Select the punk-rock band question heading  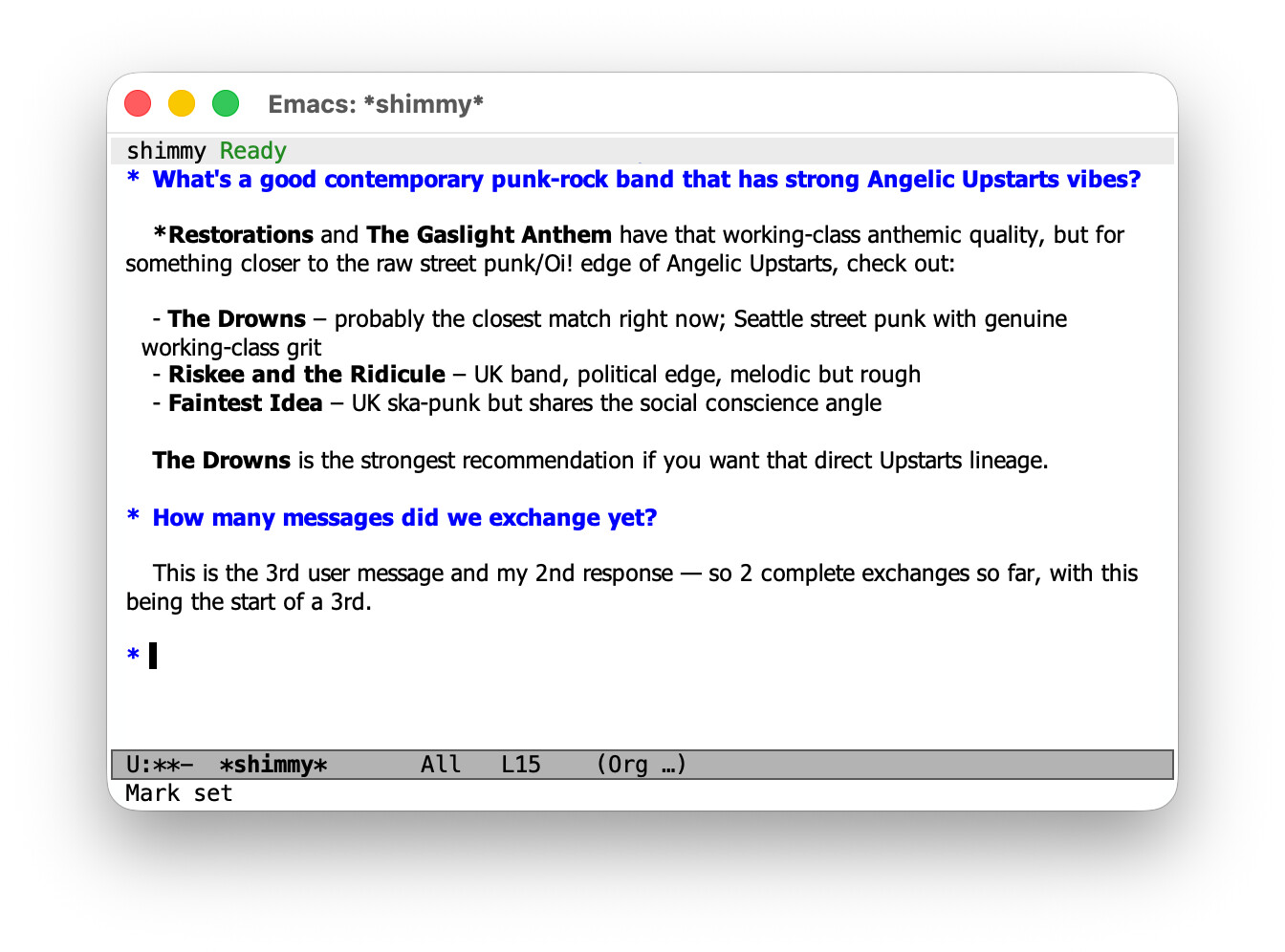click(646, 179)
